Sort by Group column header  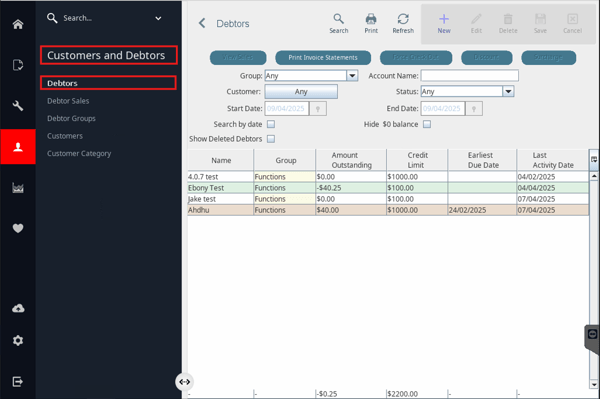(x=285, y=160)
